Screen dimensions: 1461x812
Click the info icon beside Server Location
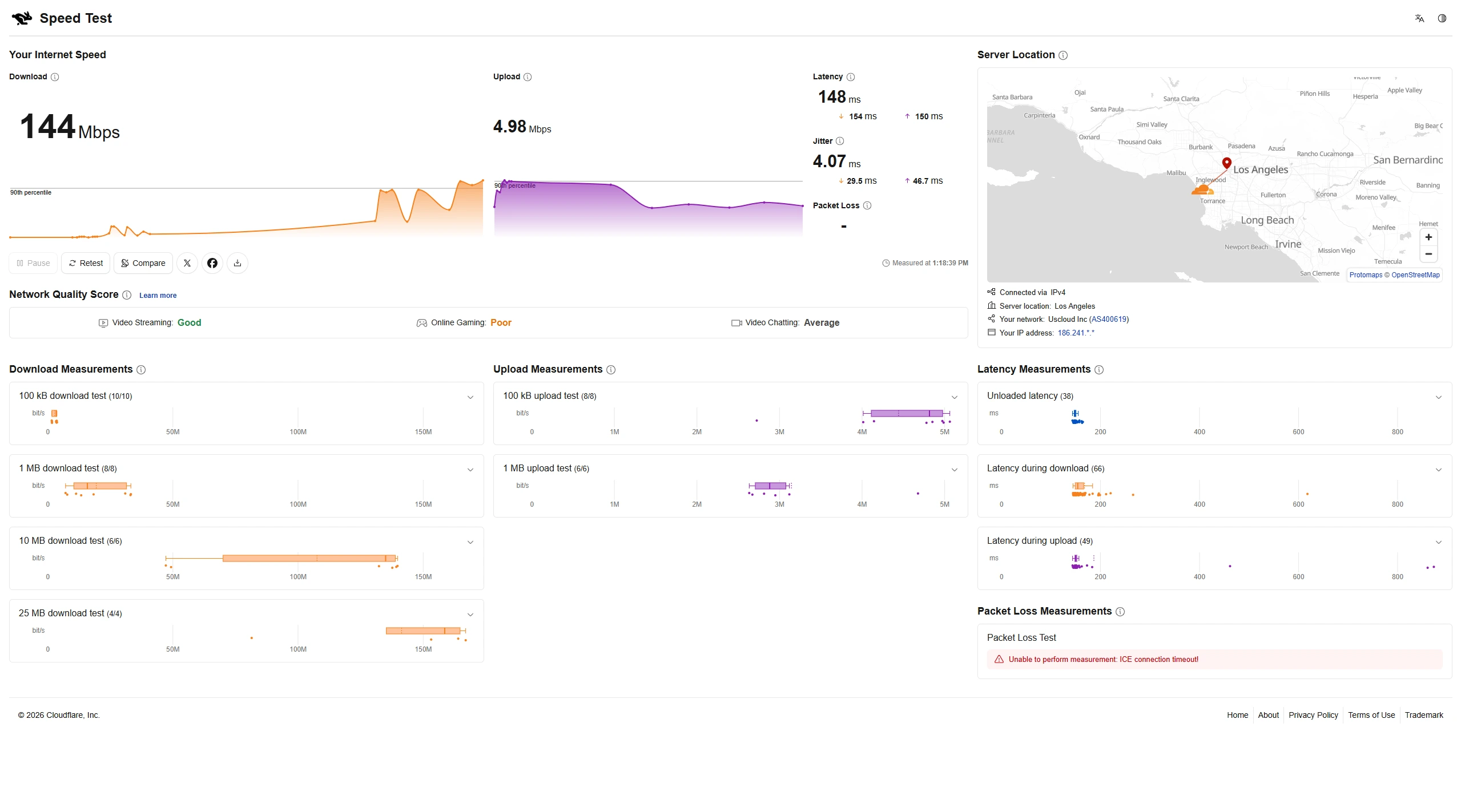click(1063, 55)
